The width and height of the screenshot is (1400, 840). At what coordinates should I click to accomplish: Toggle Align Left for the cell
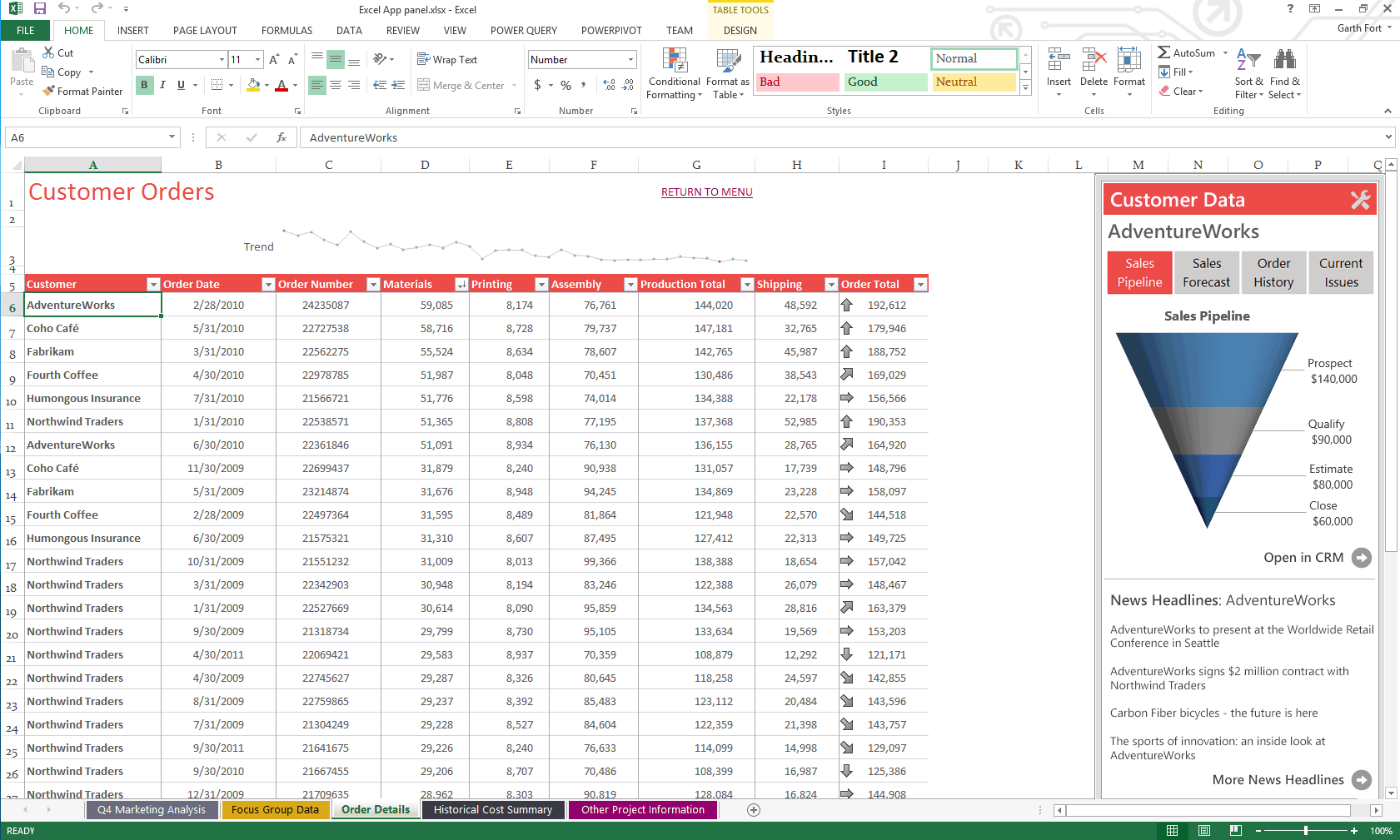tap(316, 85)
